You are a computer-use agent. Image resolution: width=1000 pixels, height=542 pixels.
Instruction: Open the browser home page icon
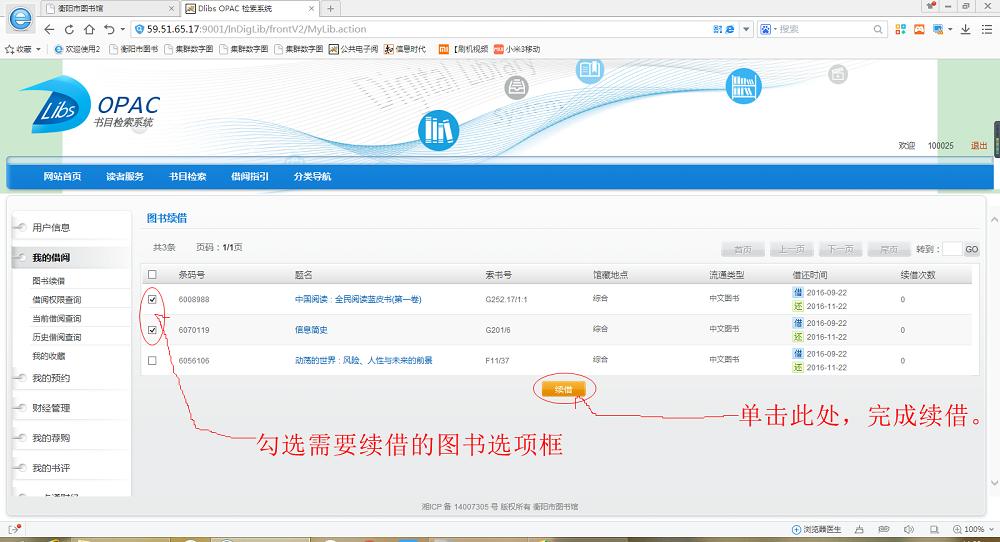pos(89,29)
